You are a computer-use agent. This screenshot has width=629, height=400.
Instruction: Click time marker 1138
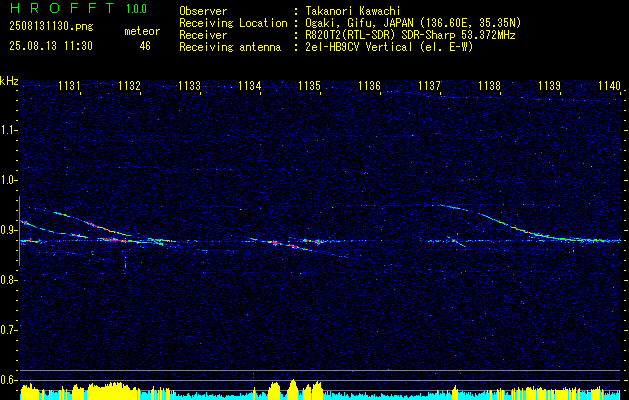click(489, 86)
